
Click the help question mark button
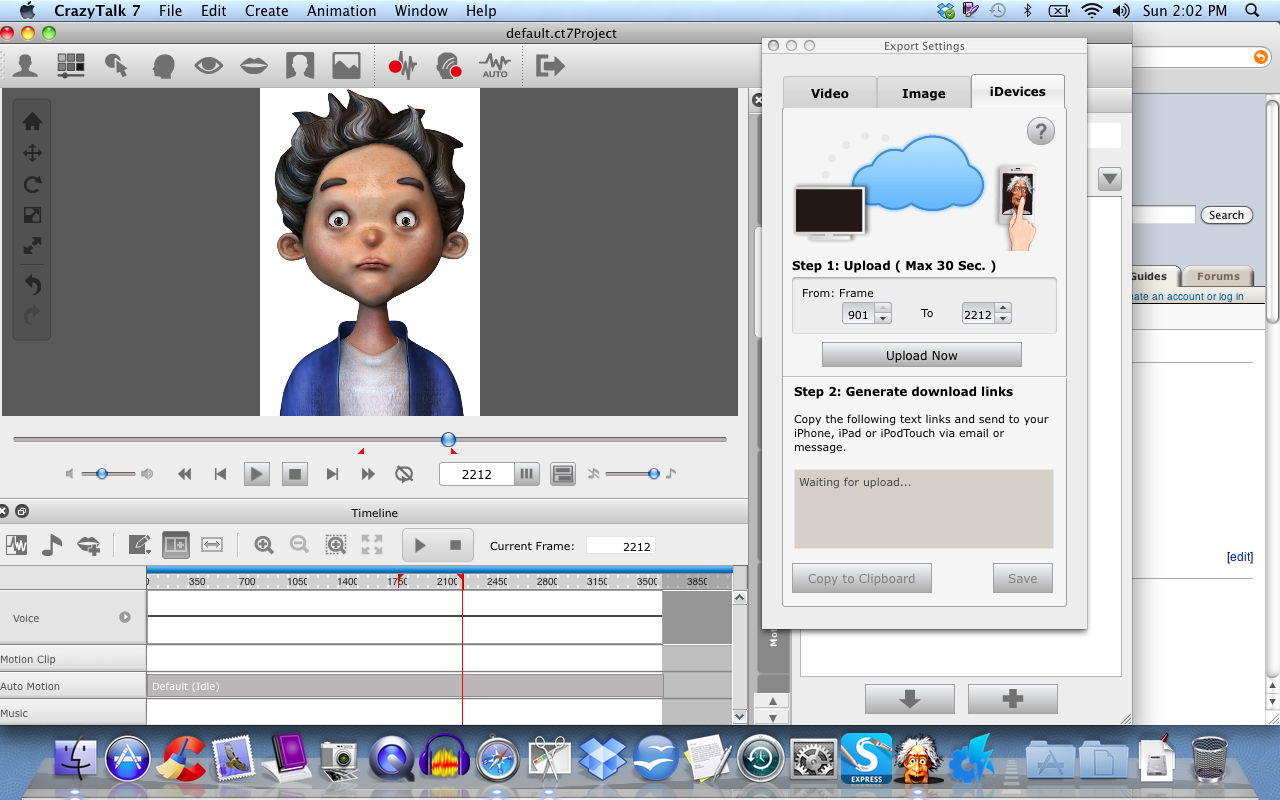coord(1040,131)
